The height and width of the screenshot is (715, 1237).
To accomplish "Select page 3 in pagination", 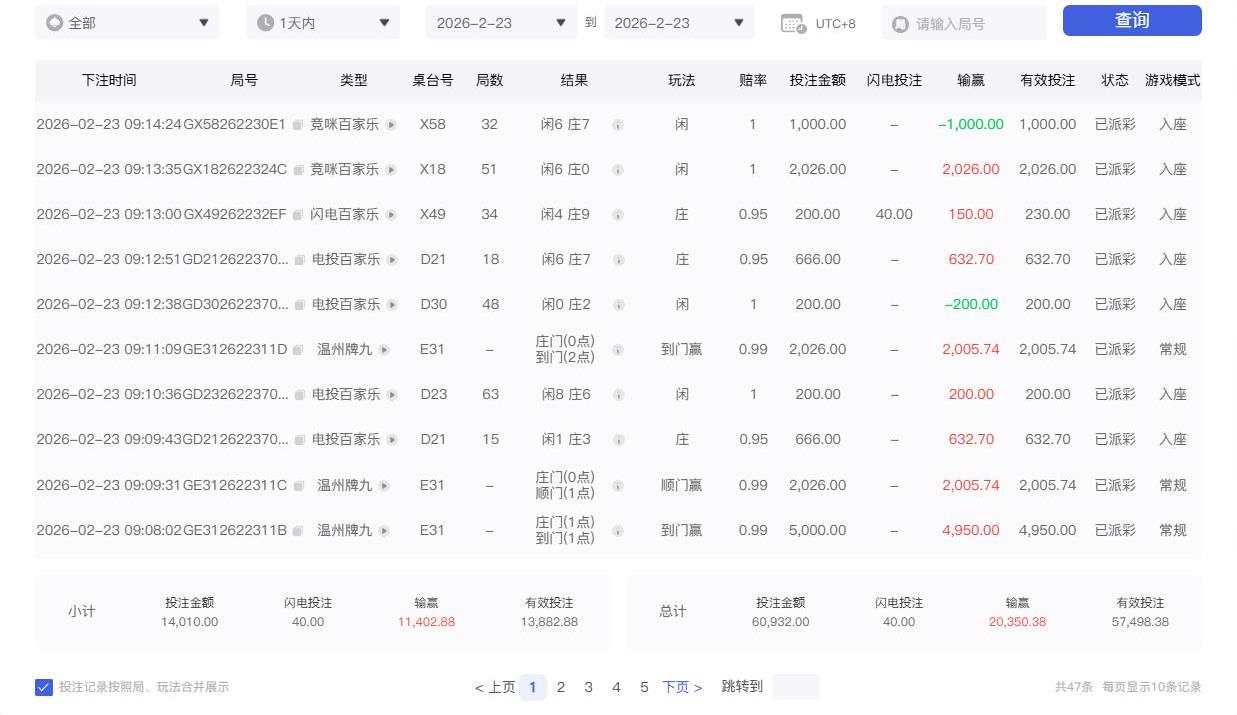I will (589, 687).
